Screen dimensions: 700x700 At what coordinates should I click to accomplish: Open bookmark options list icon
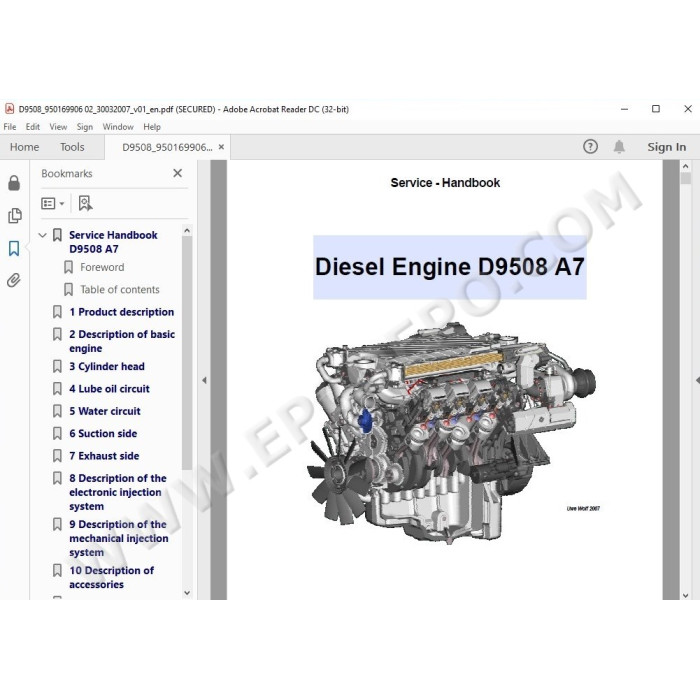tap(52, 204)
